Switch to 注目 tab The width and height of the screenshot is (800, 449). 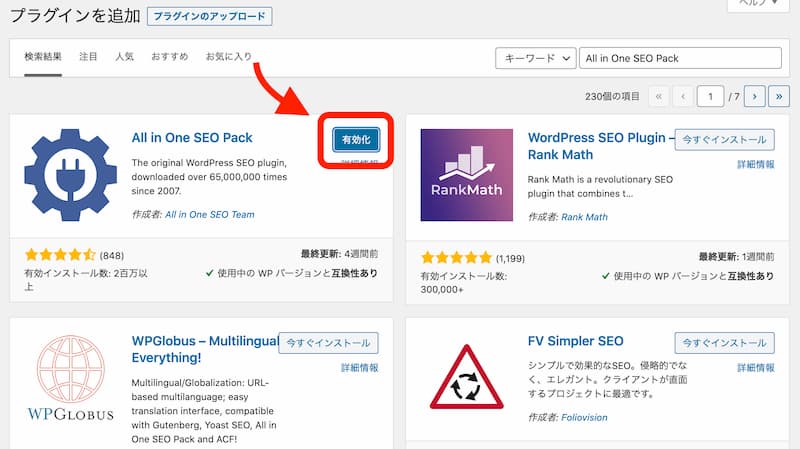click(x=88, y=56)
